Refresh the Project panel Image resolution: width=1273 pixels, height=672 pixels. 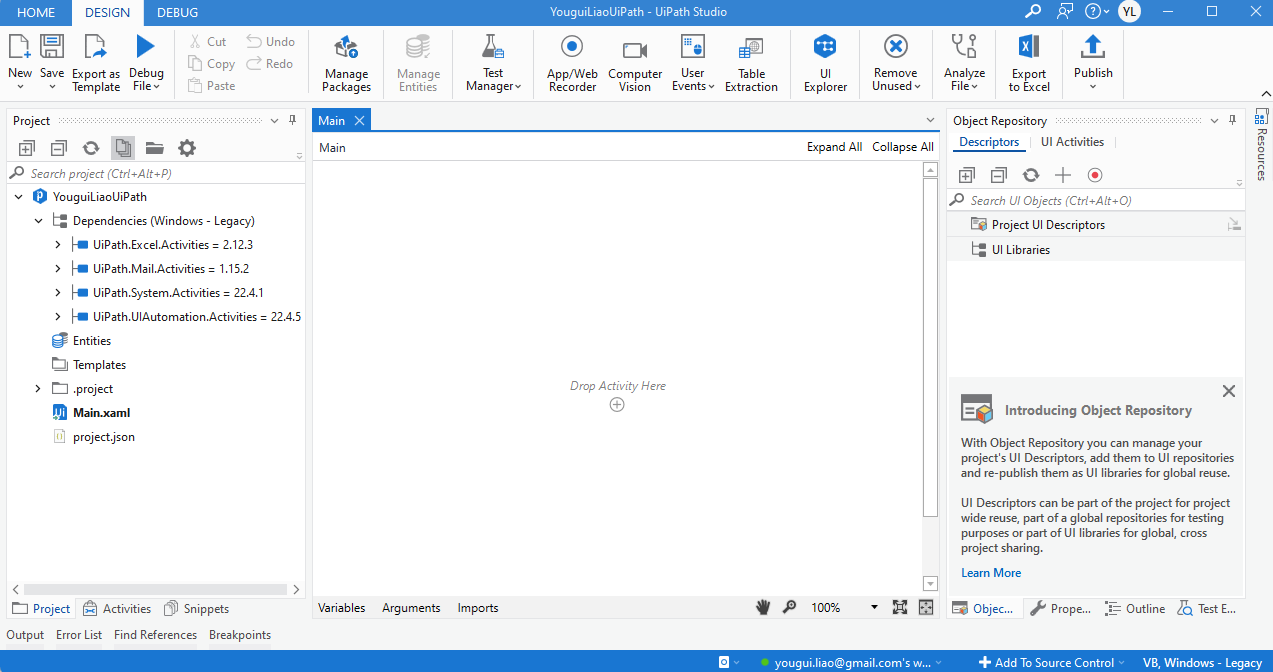90,147
